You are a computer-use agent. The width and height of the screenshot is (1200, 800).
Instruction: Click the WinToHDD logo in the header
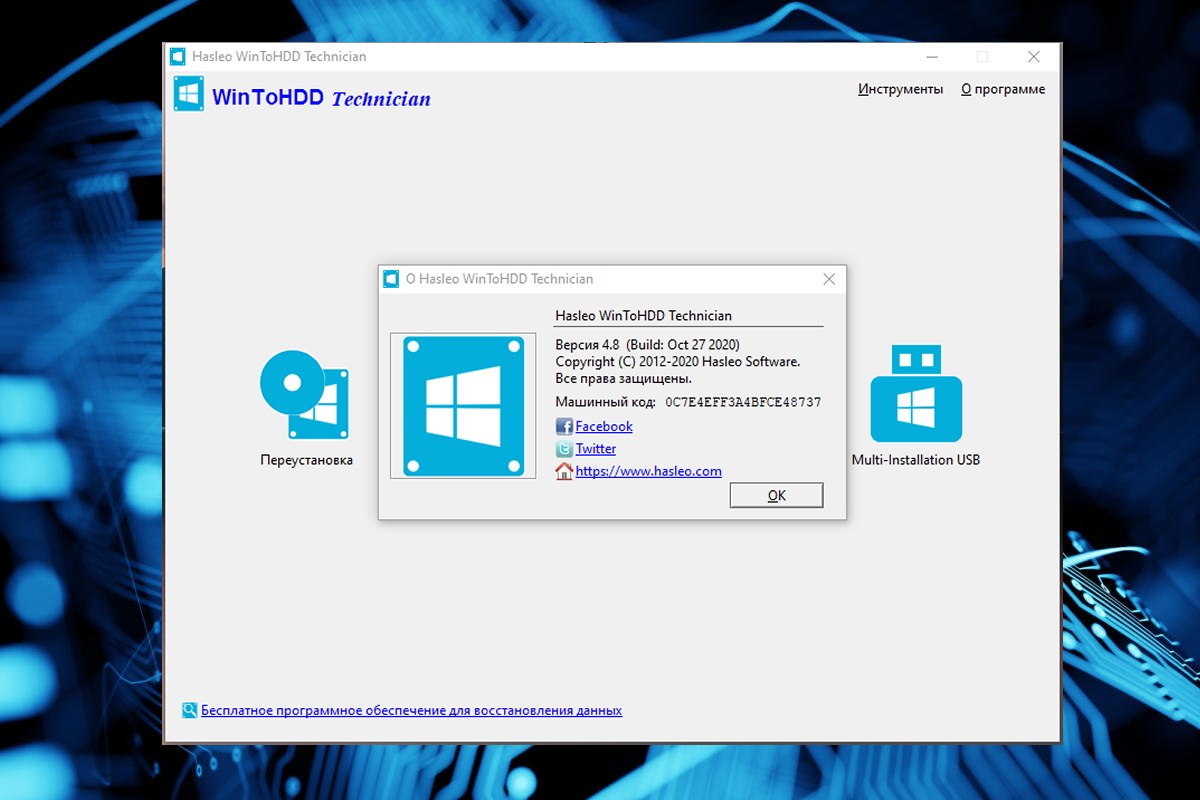[x=188, y=94]
